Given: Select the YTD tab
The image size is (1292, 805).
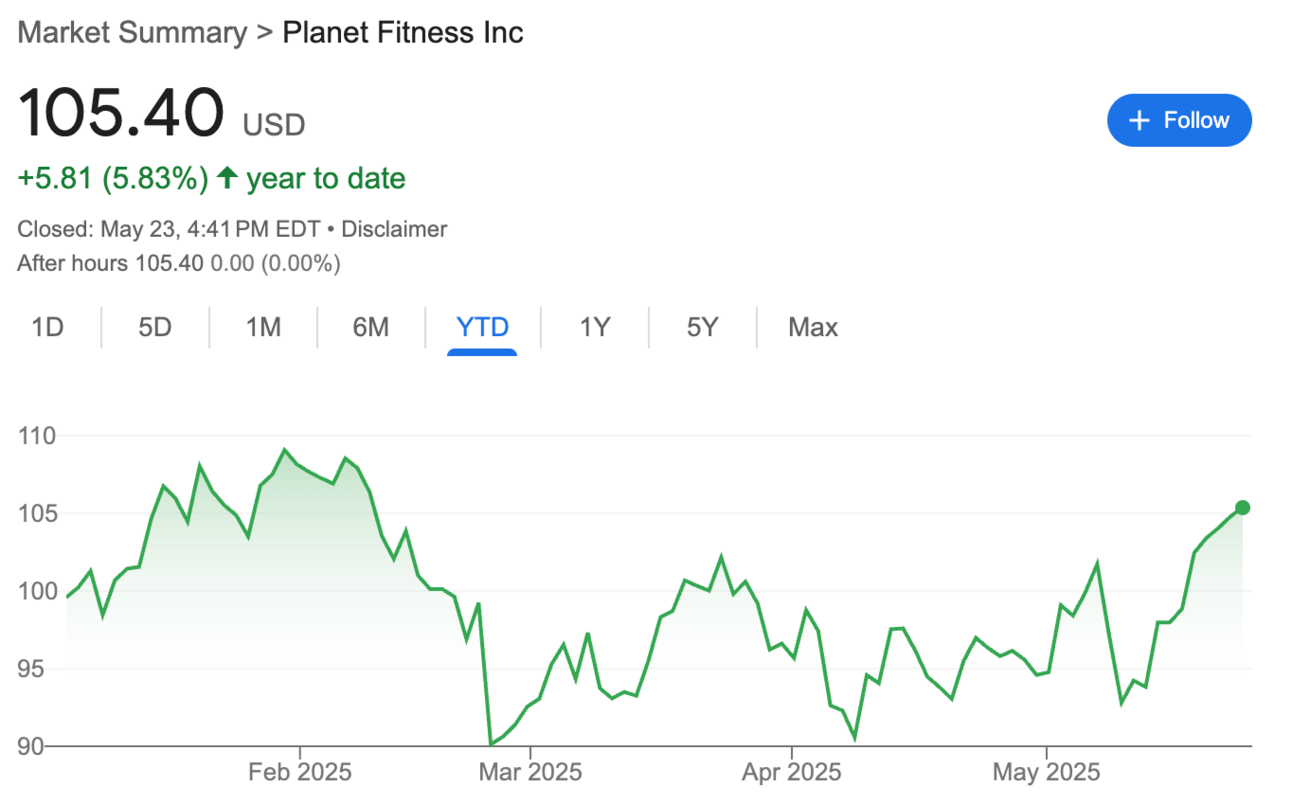Looking at the screenshot, I should (x=482, y=327).
